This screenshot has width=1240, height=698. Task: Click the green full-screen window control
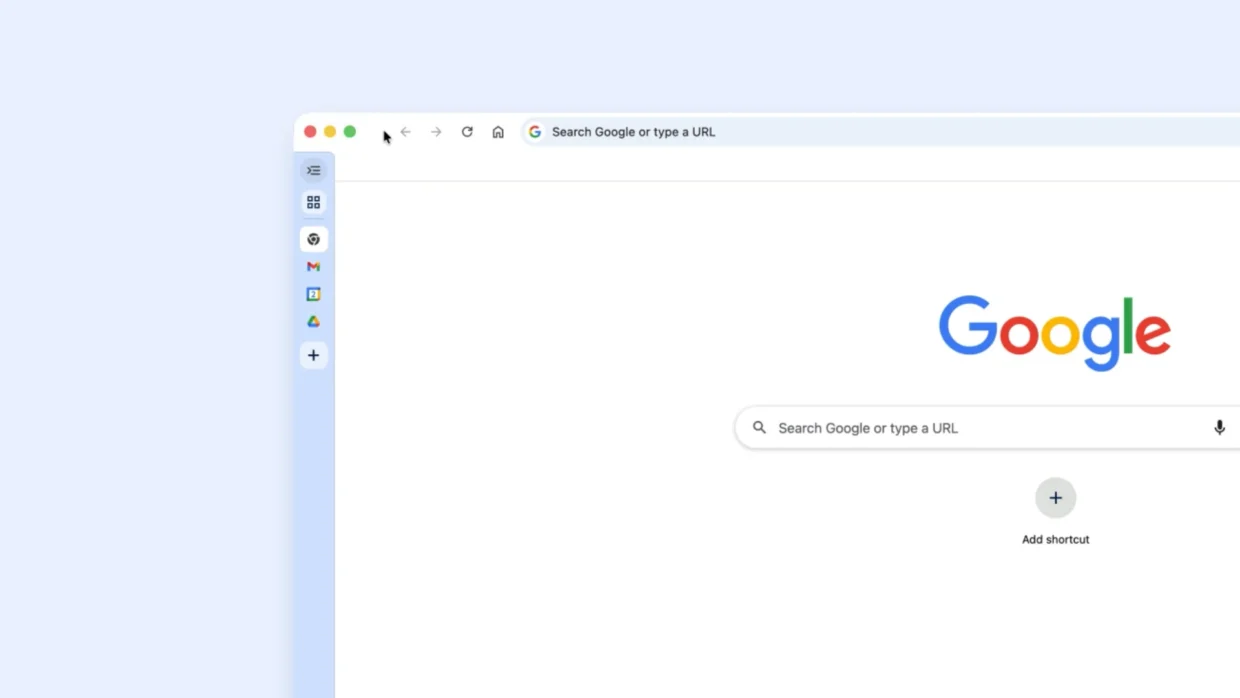349,131
